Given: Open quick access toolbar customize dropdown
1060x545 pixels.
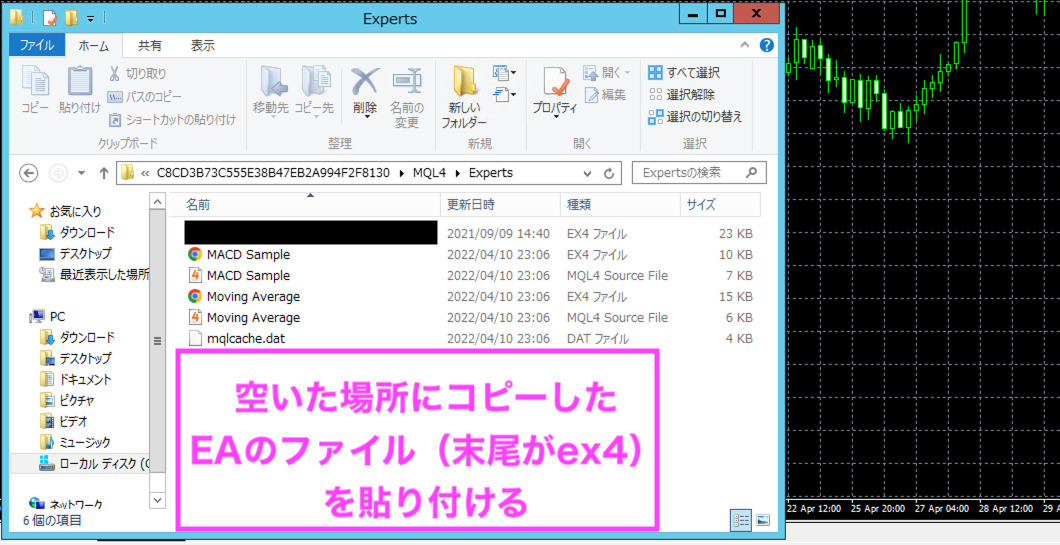Looking at the screenshot, I should [x=90, y=18].
